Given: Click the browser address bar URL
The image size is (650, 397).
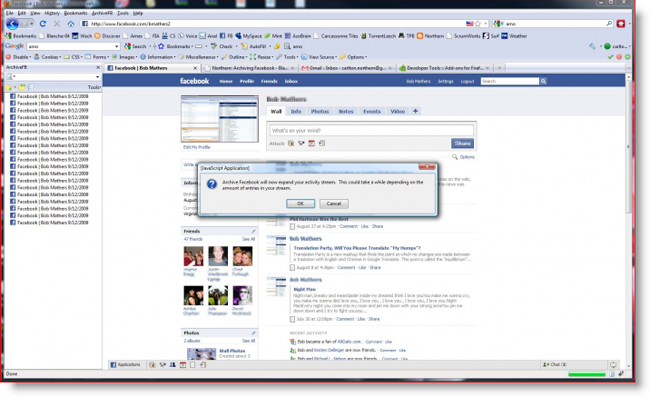Looking at the screenshot, I should pyautogui.click(x=131, y=24).
